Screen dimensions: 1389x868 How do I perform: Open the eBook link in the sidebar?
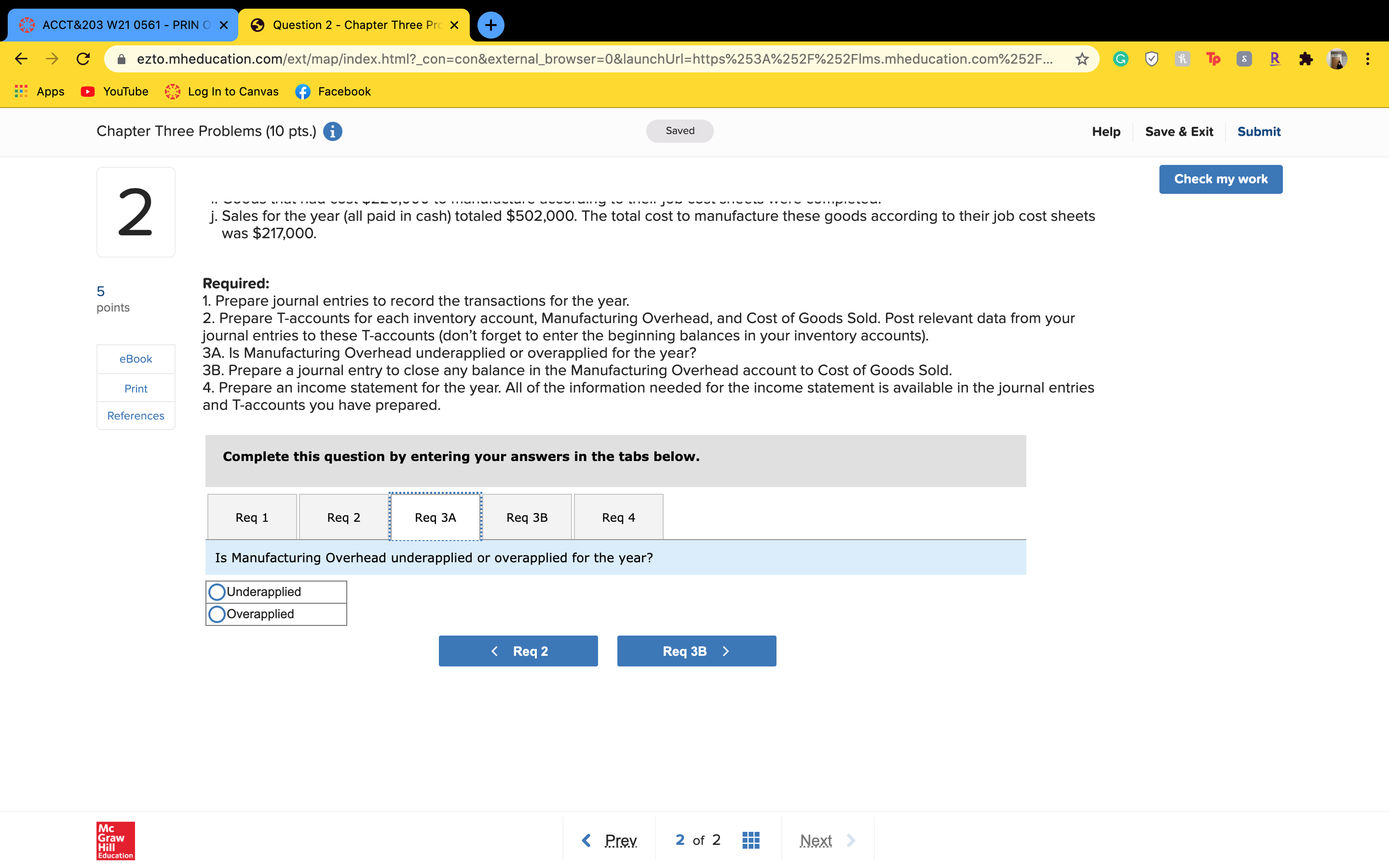[136, 359]
